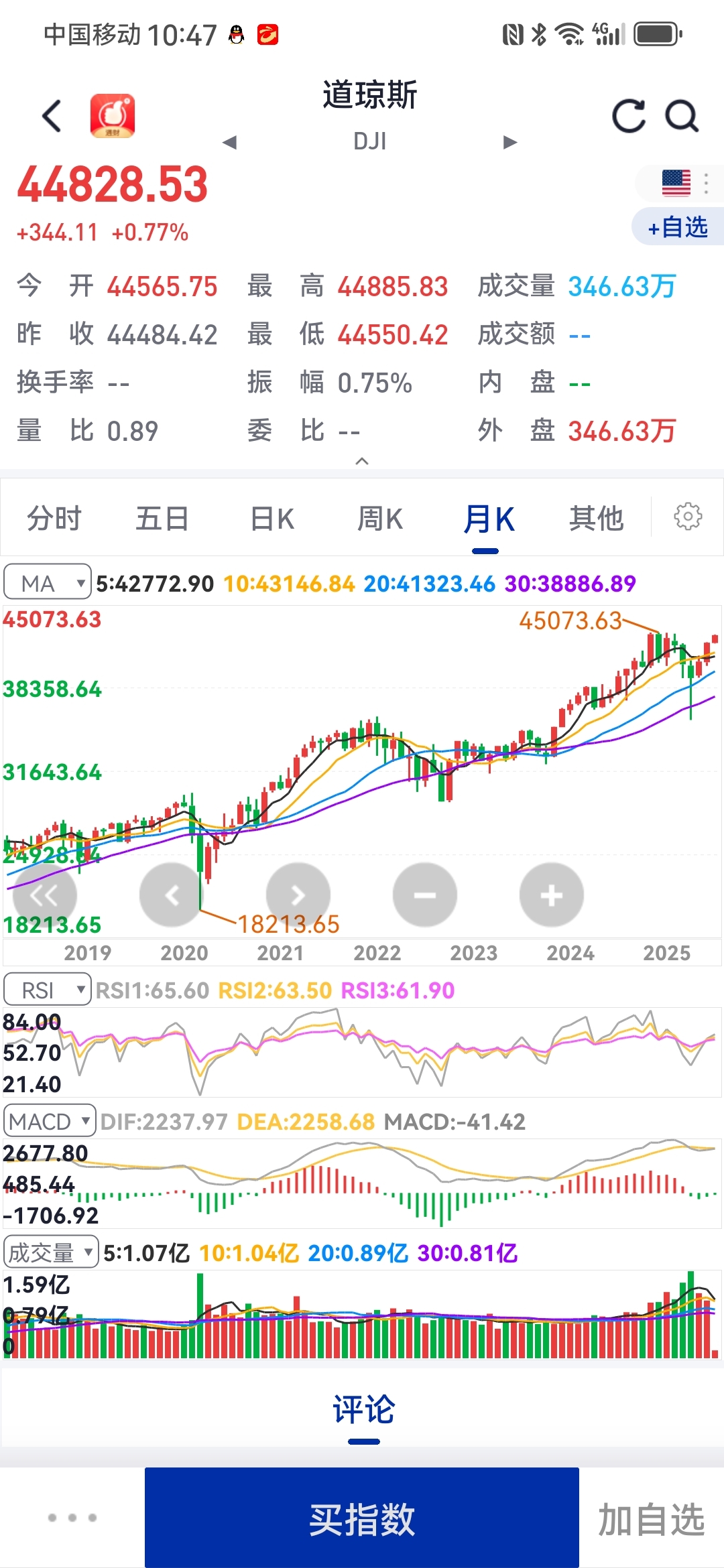Switch to next index with right triangle
The height and width of the screenshot is (1568, 724).
[510, 142]
